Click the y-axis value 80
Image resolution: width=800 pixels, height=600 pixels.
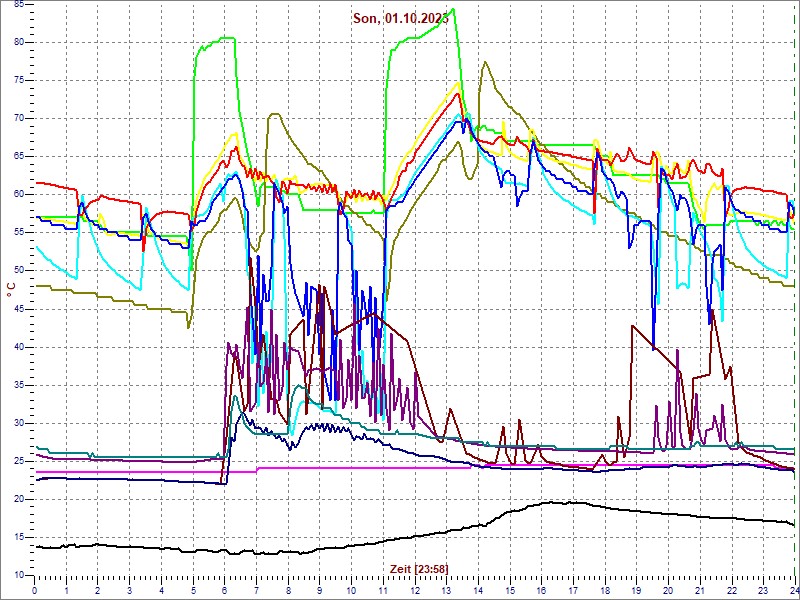pyautogui.click(x=19, y=42)
